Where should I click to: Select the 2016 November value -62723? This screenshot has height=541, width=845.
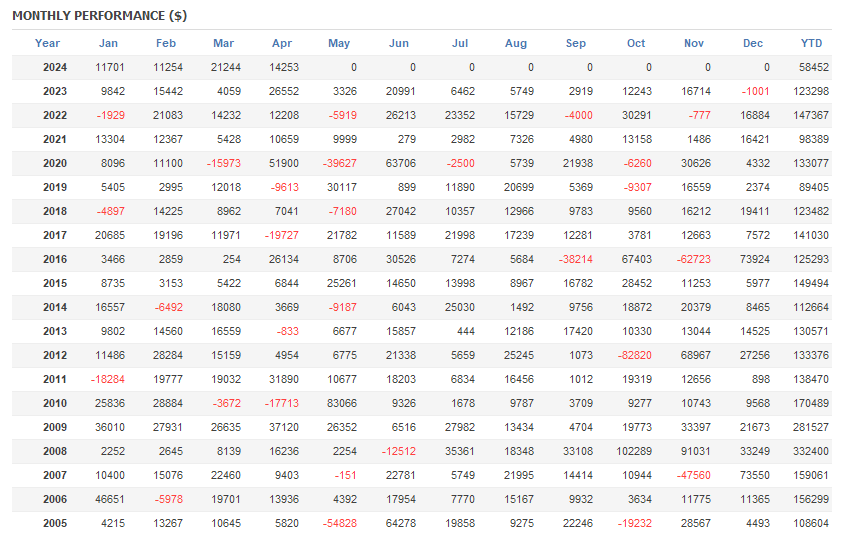[x=694, y=259]
